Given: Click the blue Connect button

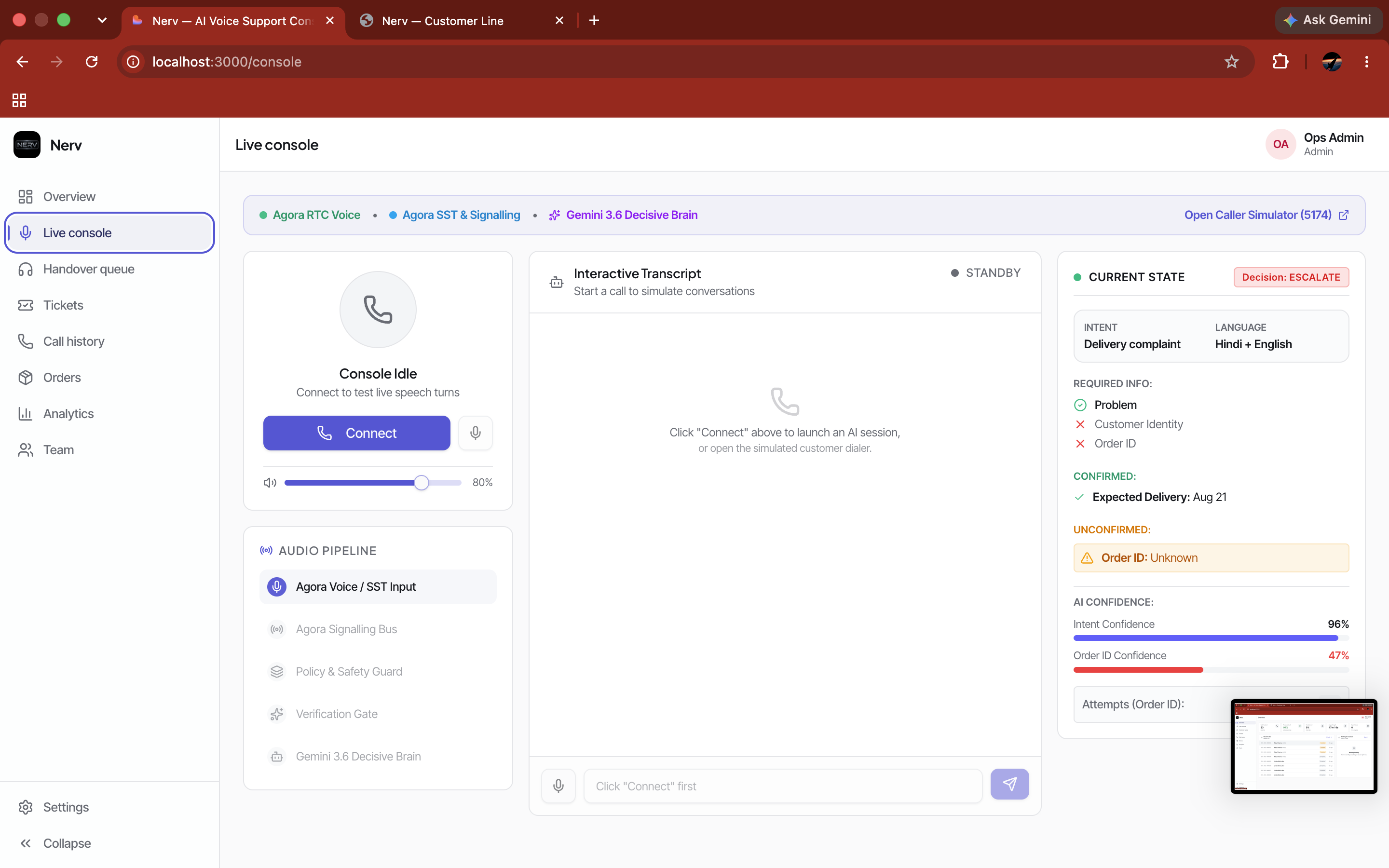Looking at the screenshot, I should pyautogui.click(x=356, y=433).
